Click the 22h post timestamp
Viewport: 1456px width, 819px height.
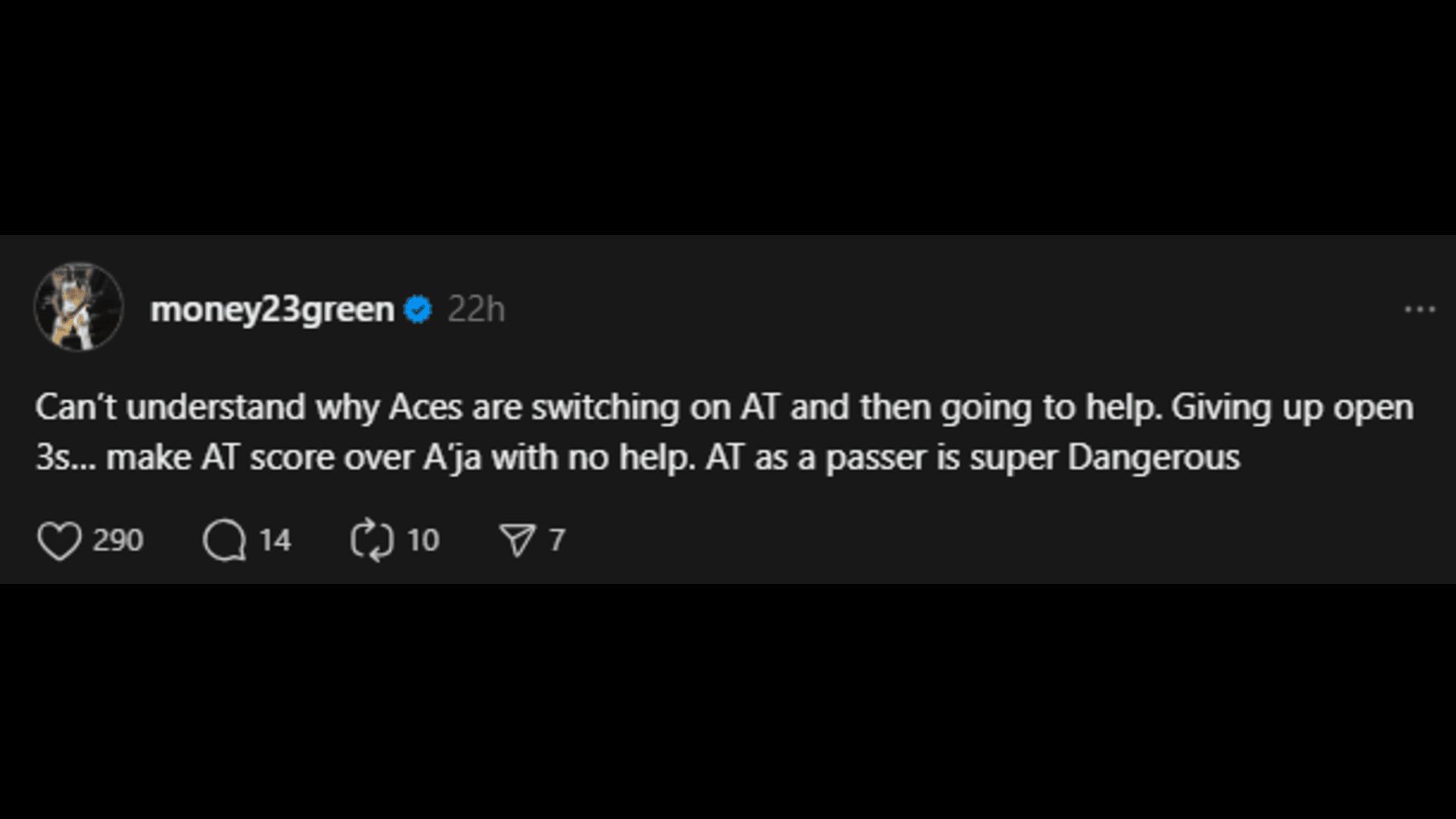click(476, 309)
